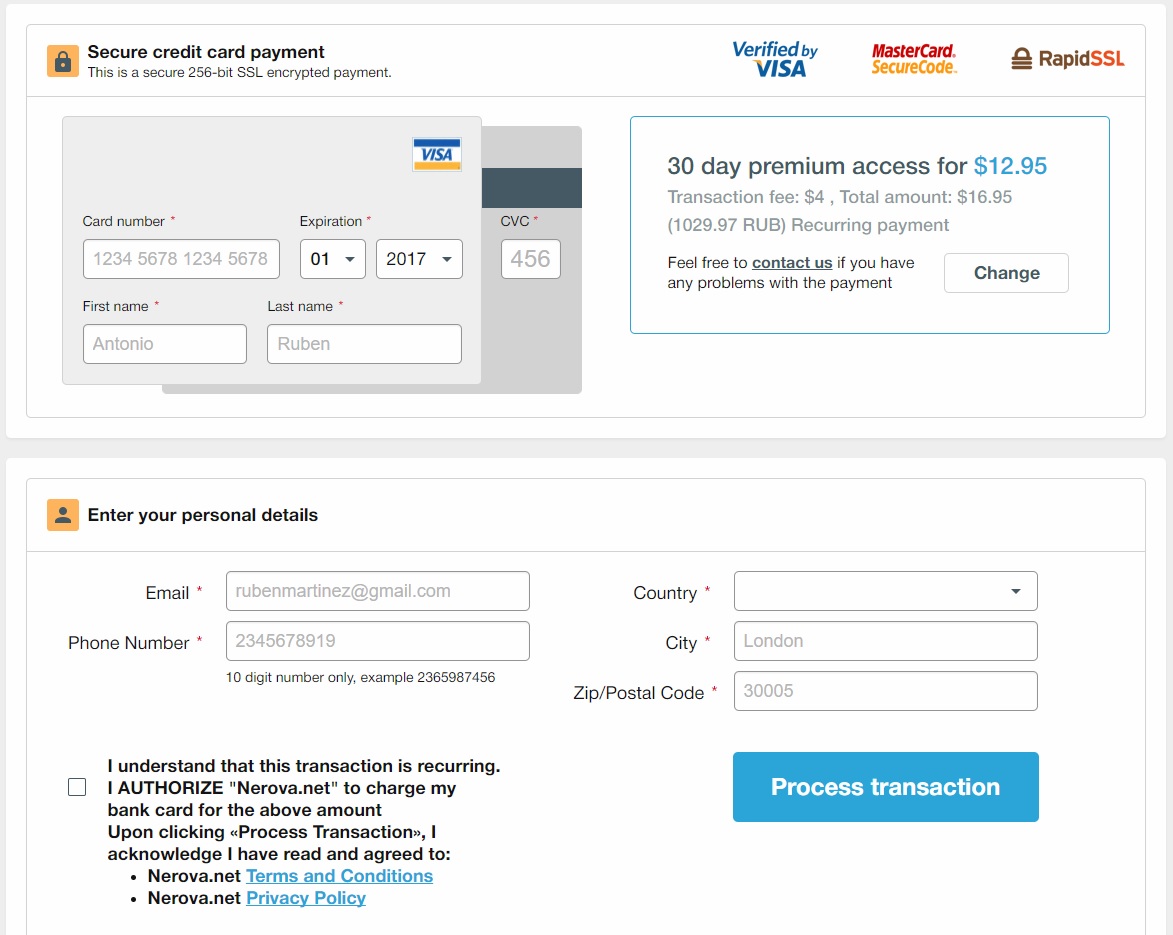Viewport: 1173px width, 935px height.
Task: Click the Visa card logo on the card
Action: [x=437, y=155]
